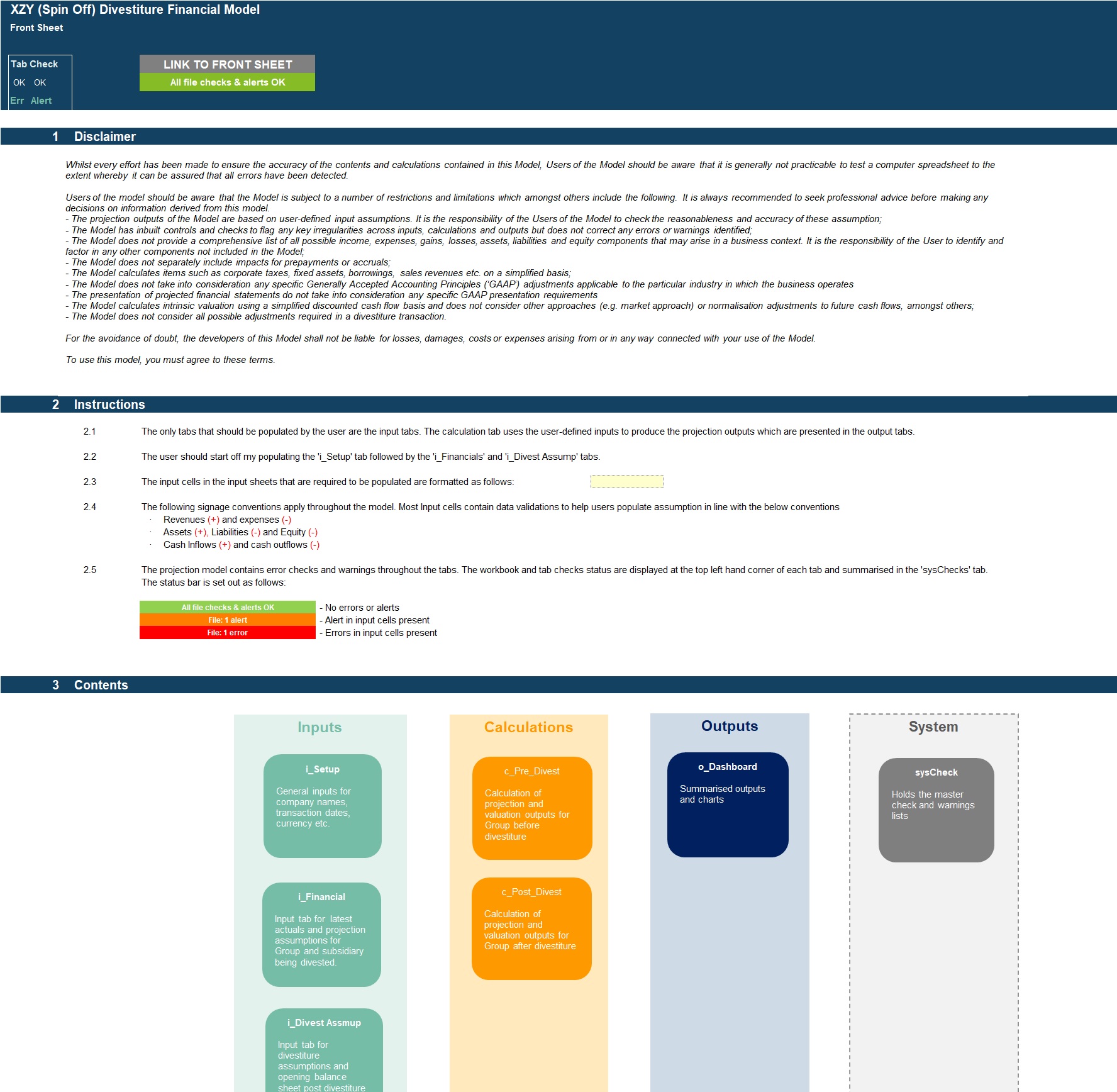The height and width of the screenshot is (1092, 1117).
Task: Click 'To use this model, you must agree' line
Action: (170, 360)
